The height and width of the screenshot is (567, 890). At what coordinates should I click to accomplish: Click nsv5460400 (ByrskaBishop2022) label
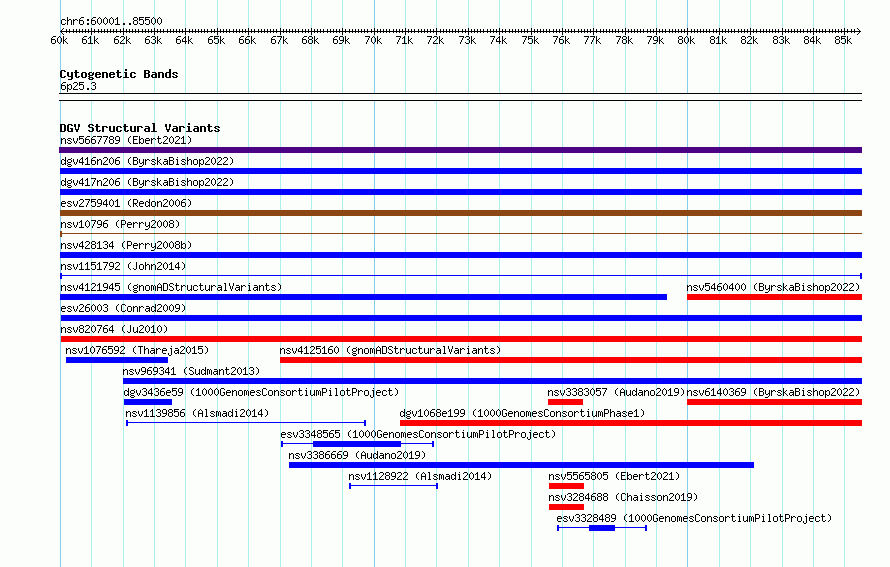coord(773,287)
